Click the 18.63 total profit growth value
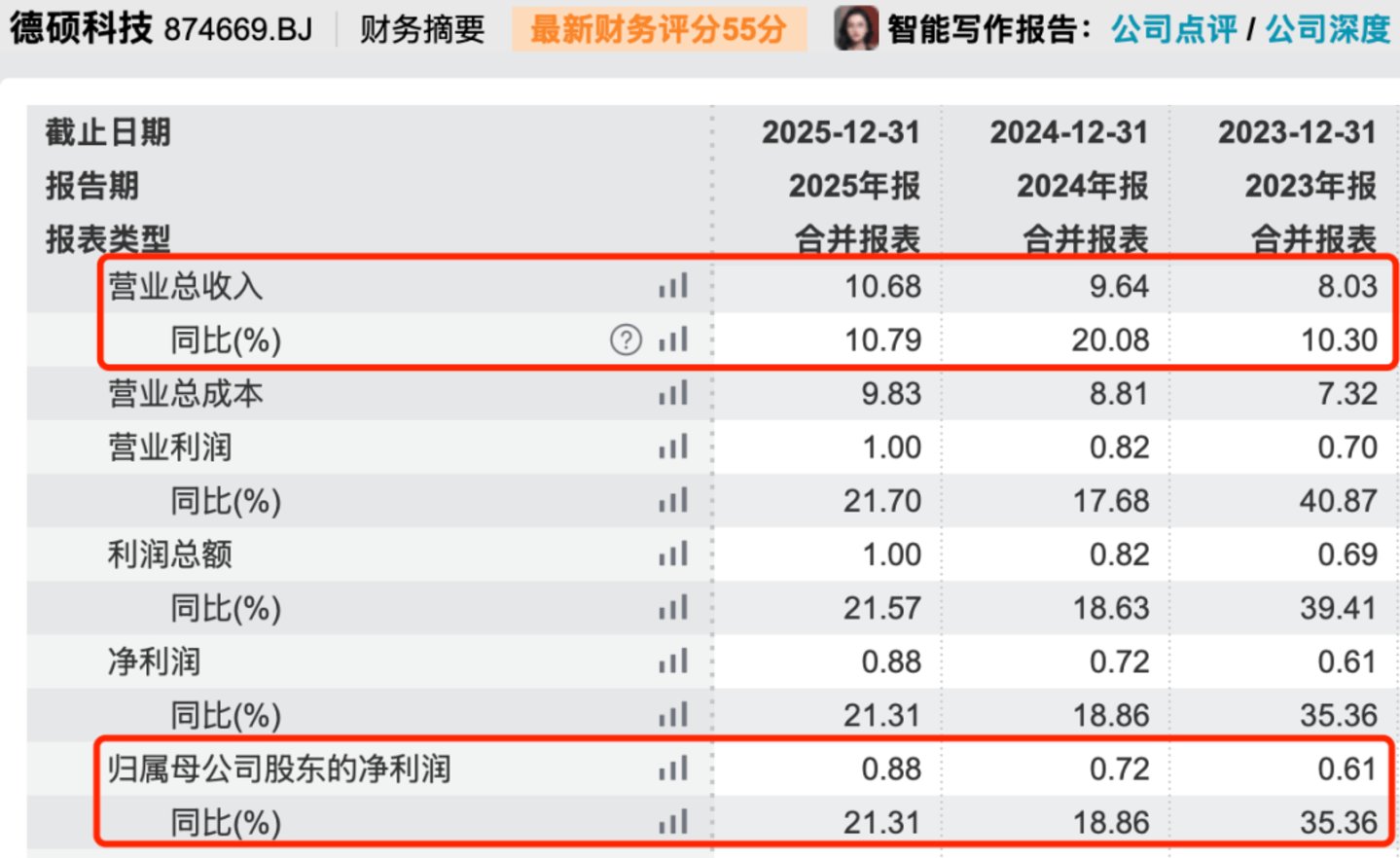 1111,607
